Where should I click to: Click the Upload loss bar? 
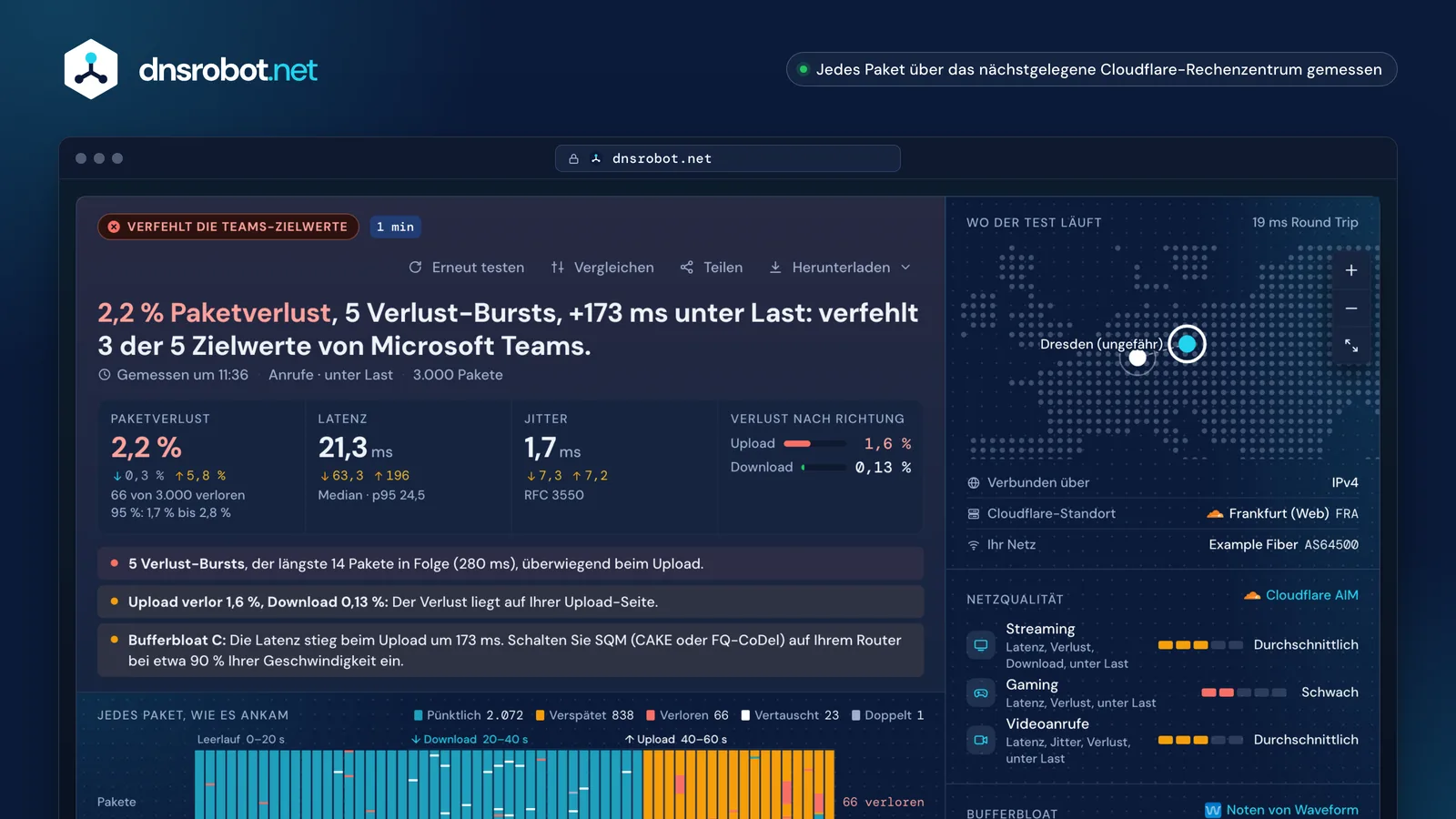click(816, 444)
